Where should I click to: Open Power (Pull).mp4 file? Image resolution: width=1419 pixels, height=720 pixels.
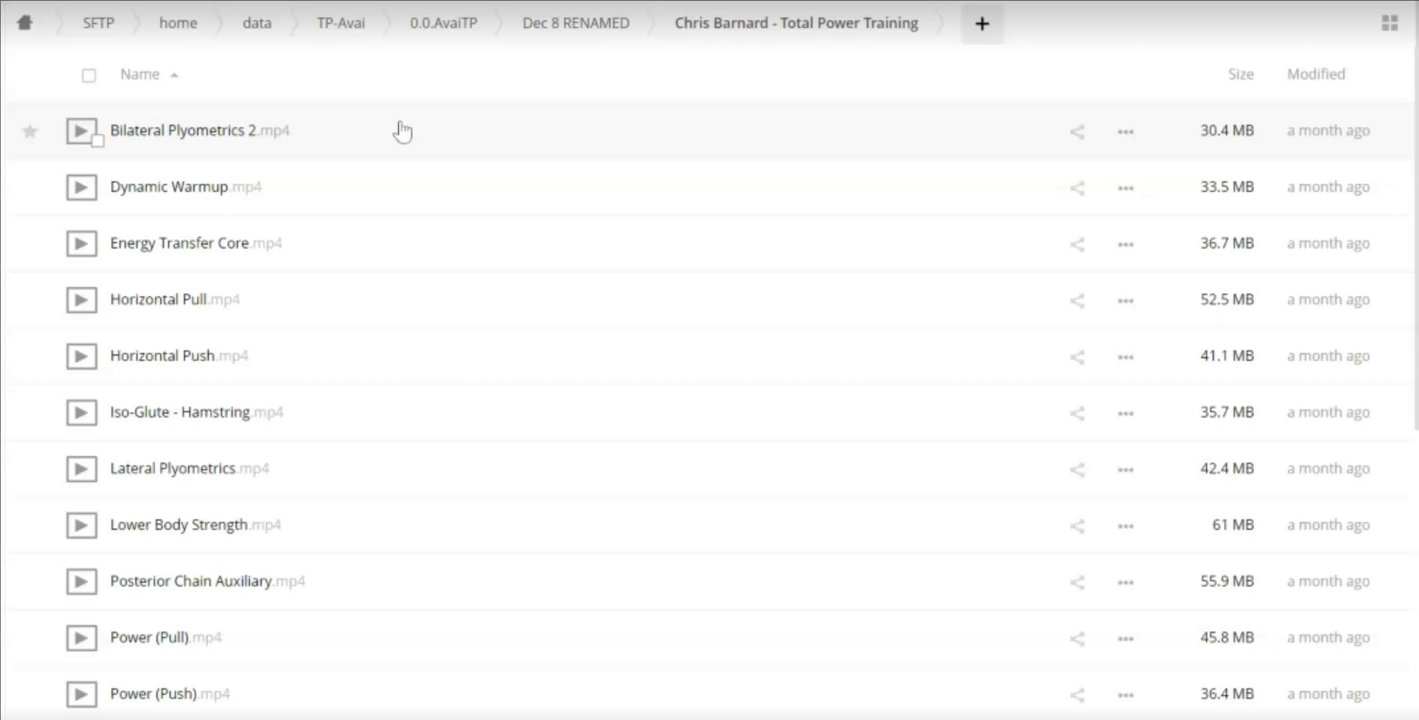[x=166, y=637]
